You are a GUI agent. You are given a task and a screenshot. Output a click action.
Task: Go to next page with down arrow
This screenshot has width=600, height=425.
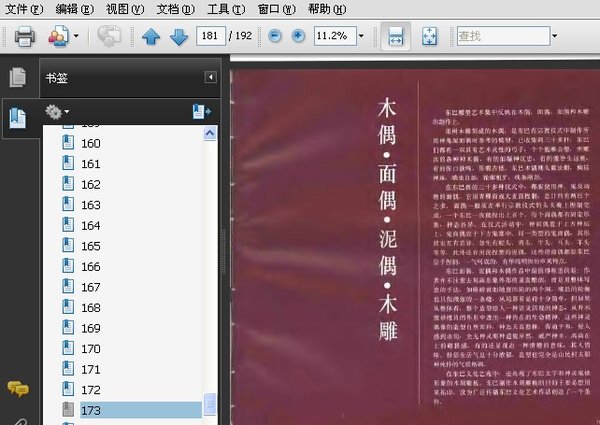coord(179,37)
